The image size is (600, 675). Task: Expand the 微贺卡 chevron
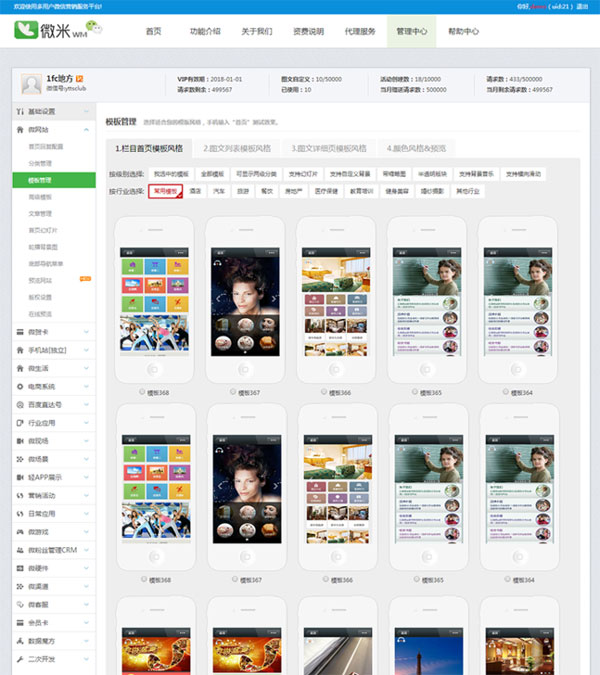(86, 332)
